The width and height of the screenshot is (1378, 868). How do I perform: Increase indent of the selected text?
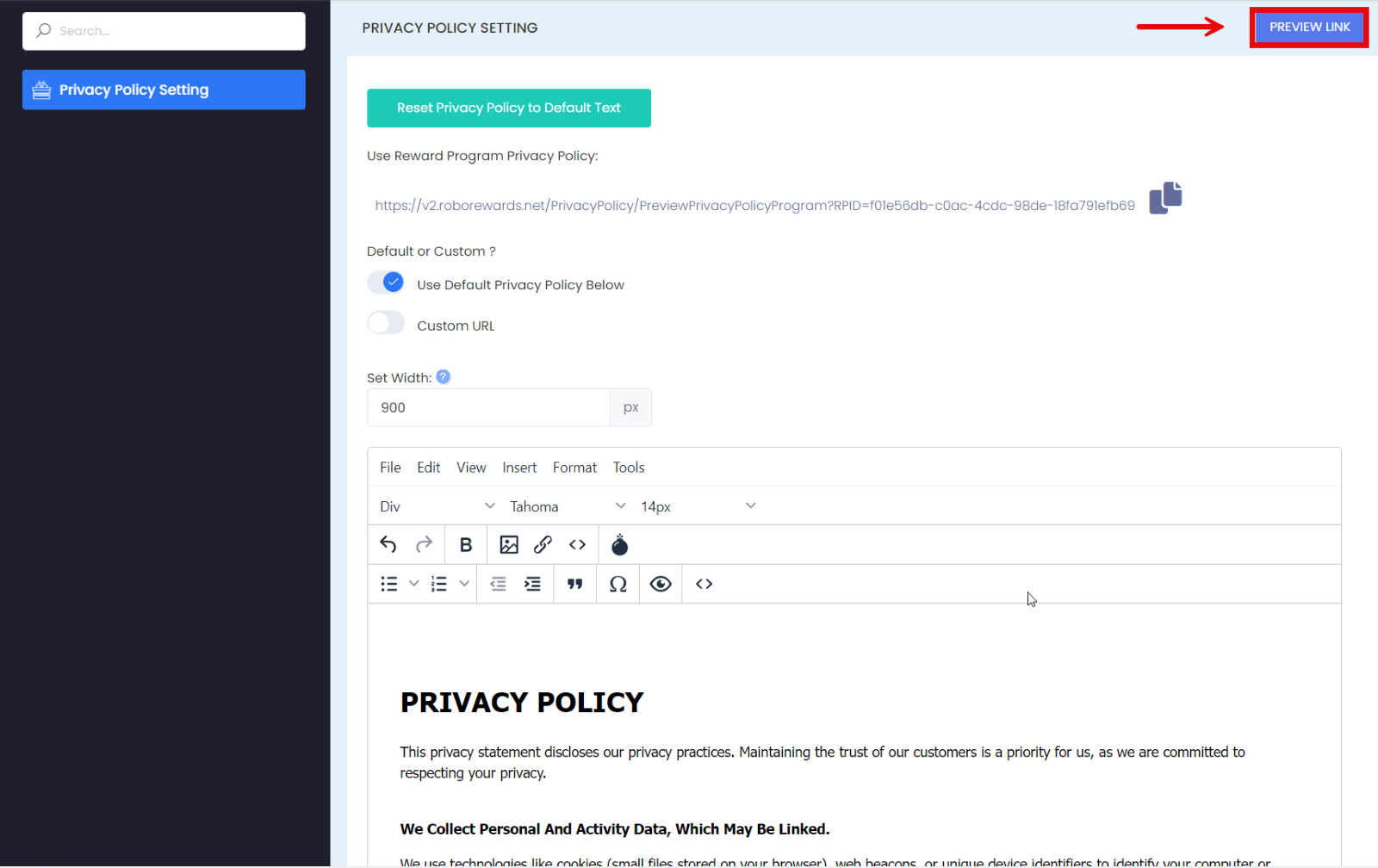[532, 584]
